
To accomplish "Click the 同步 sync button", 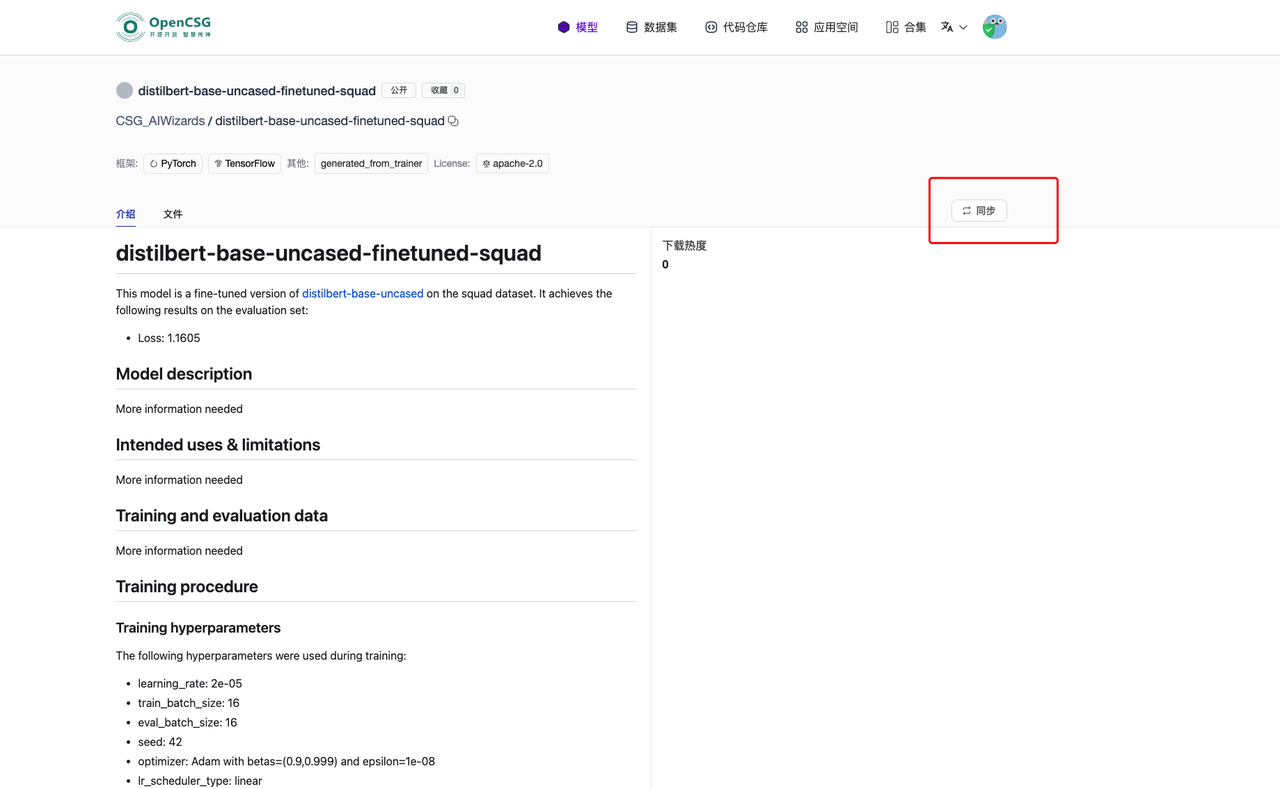I will click(x=979, y=211).
